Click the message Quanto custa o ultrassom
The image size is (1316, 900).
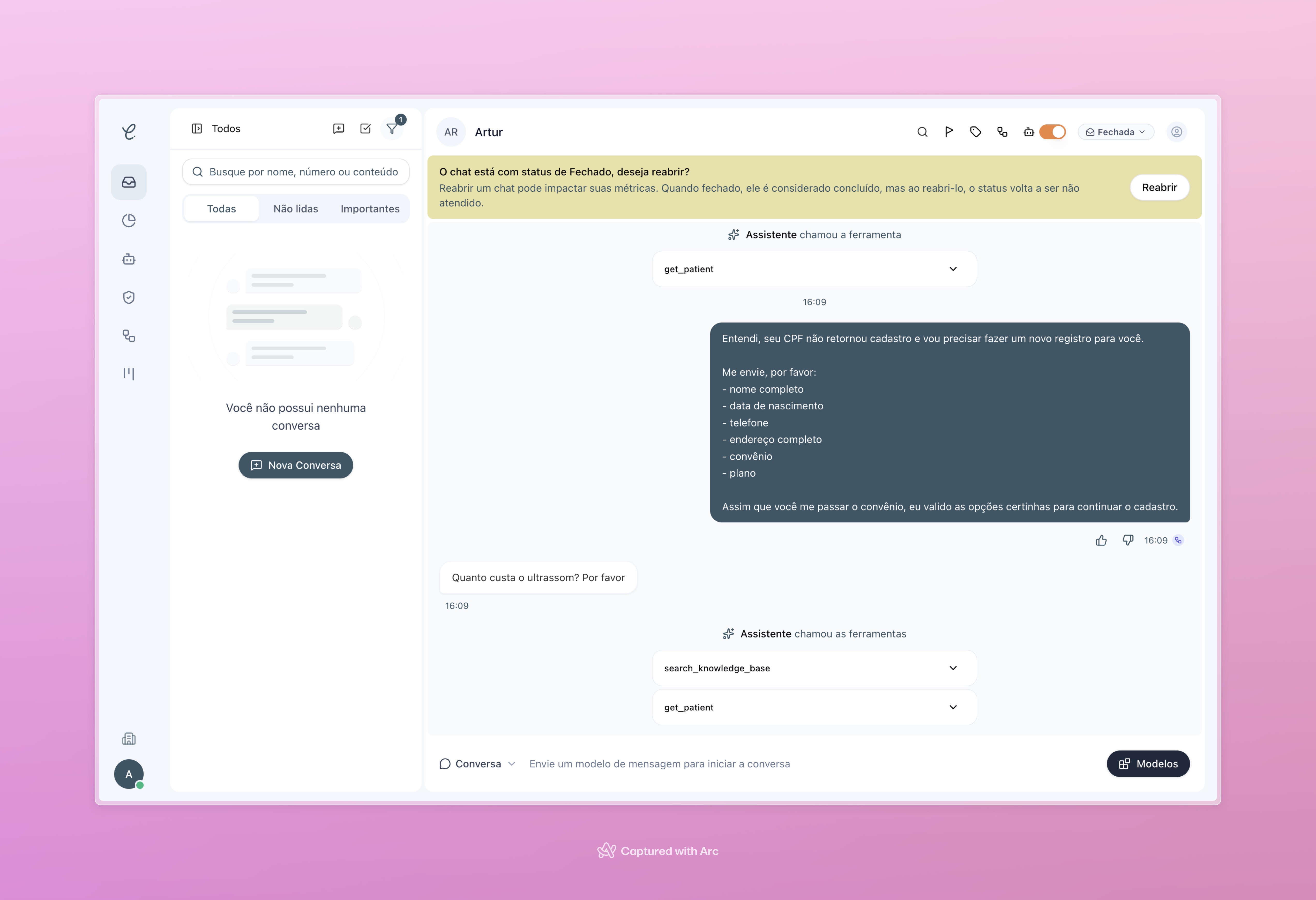pos(538,577)
